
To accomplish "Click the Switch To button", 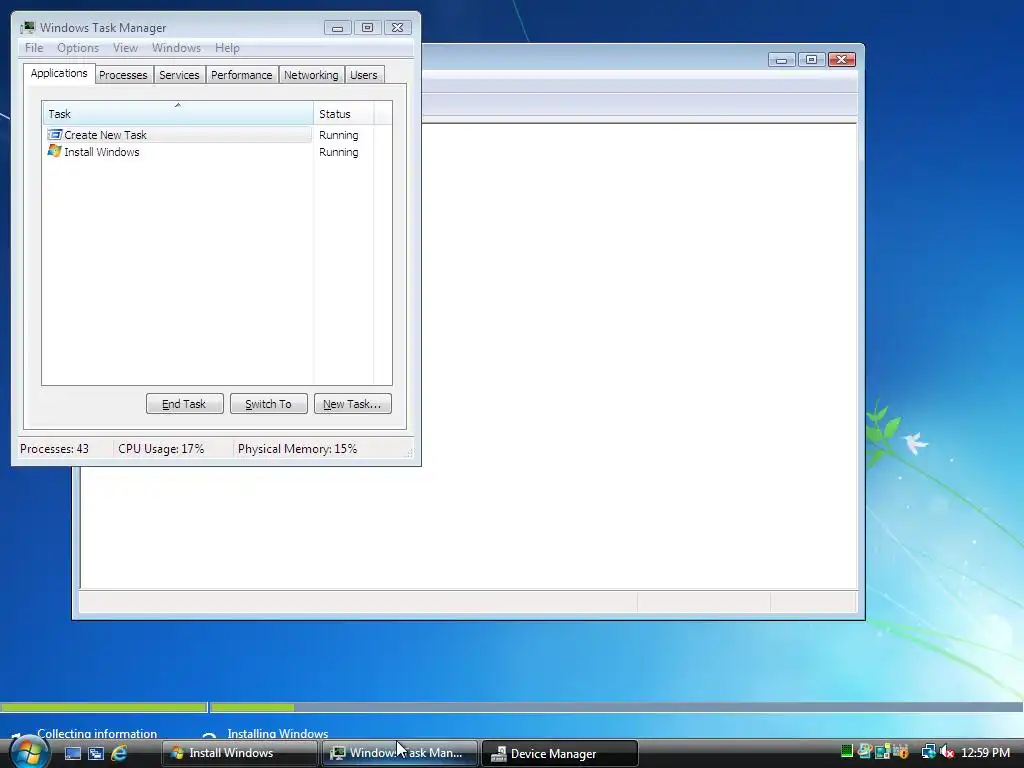I will [x=268, y=404].
